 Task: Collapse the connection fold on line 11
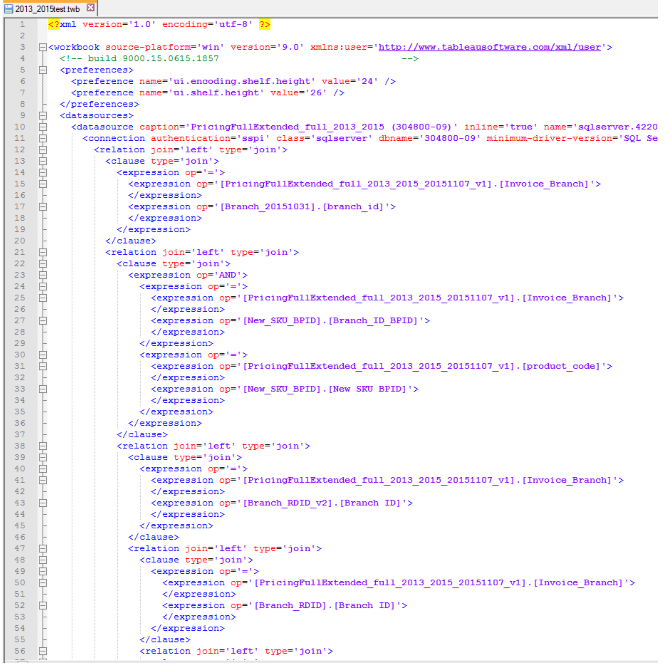point(43,139)
